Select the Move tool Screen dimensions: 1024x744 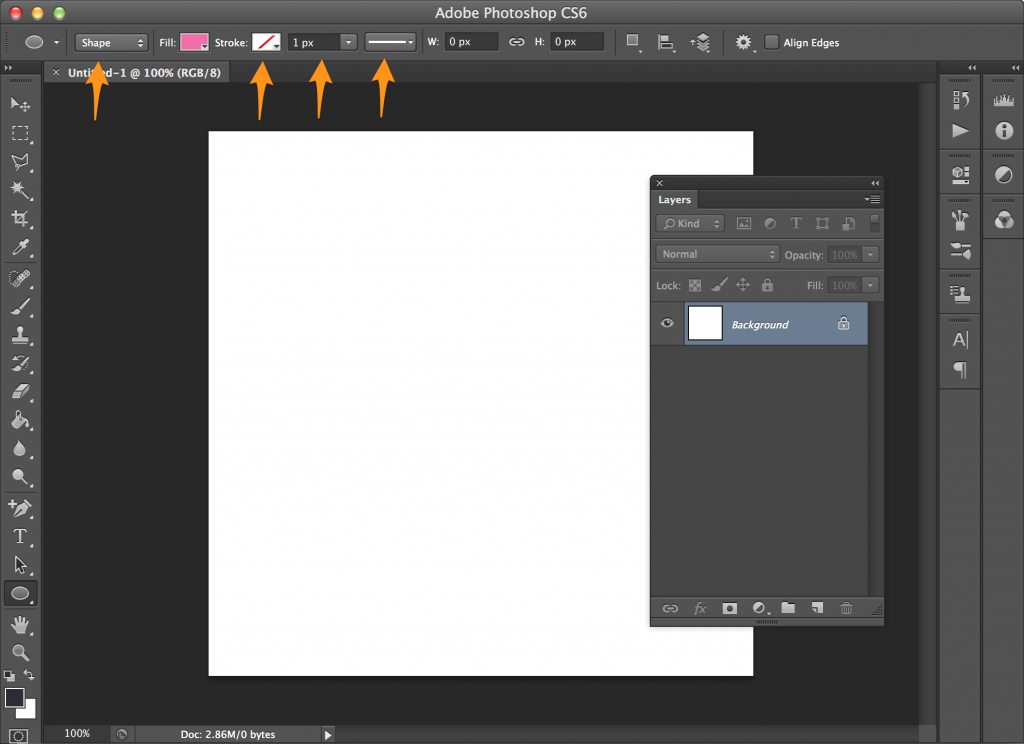pos(19,105)
